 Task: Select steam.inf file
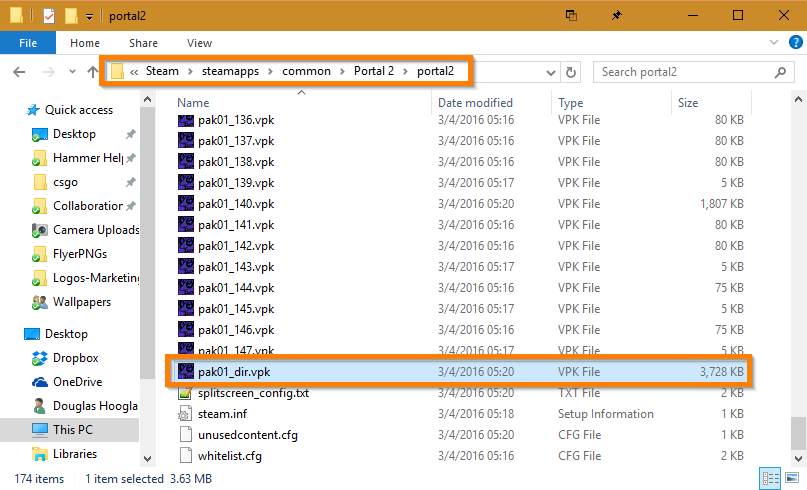click(222, 414)
